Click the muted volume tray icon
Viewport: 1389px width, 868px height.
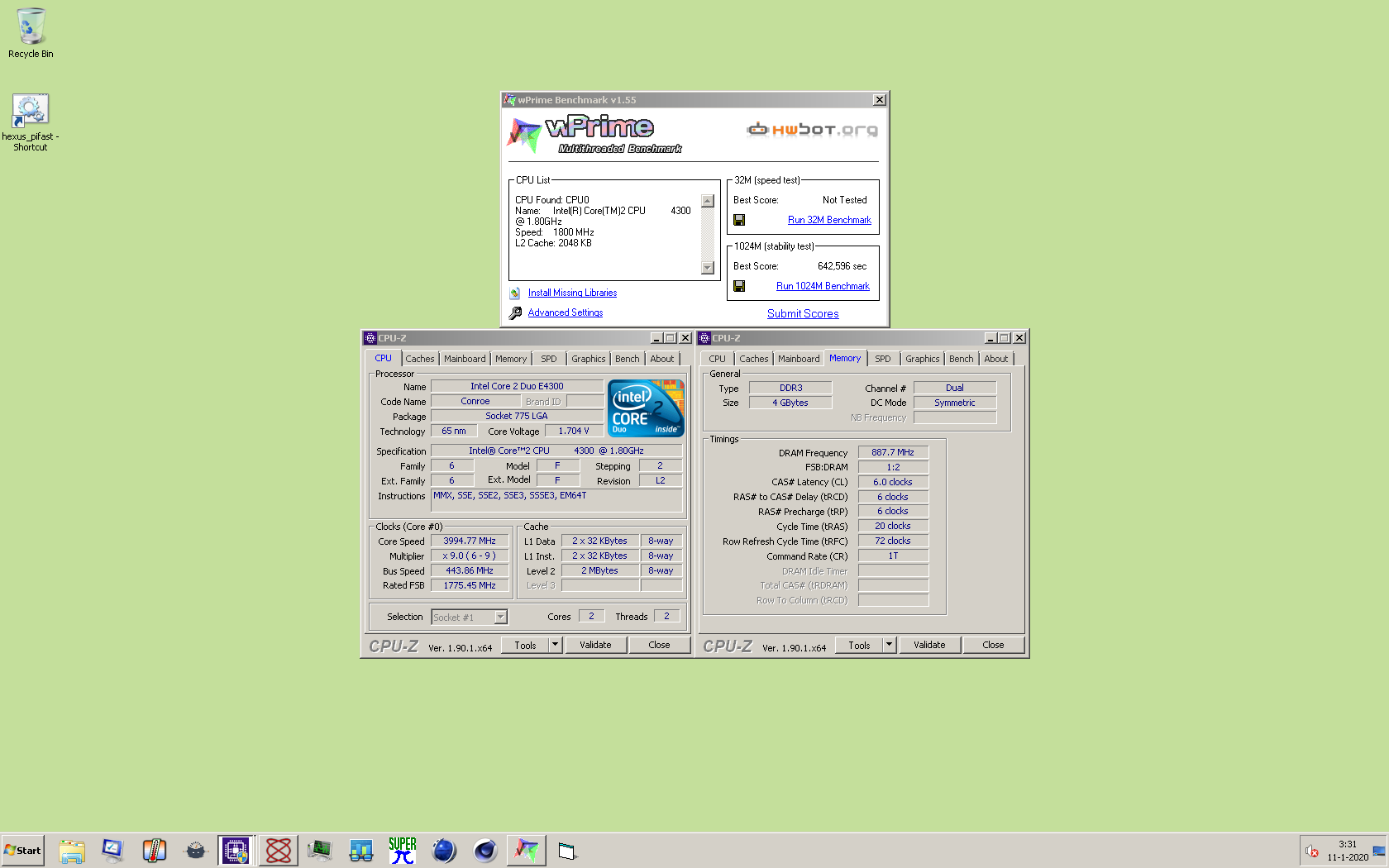pos(1311,851)
